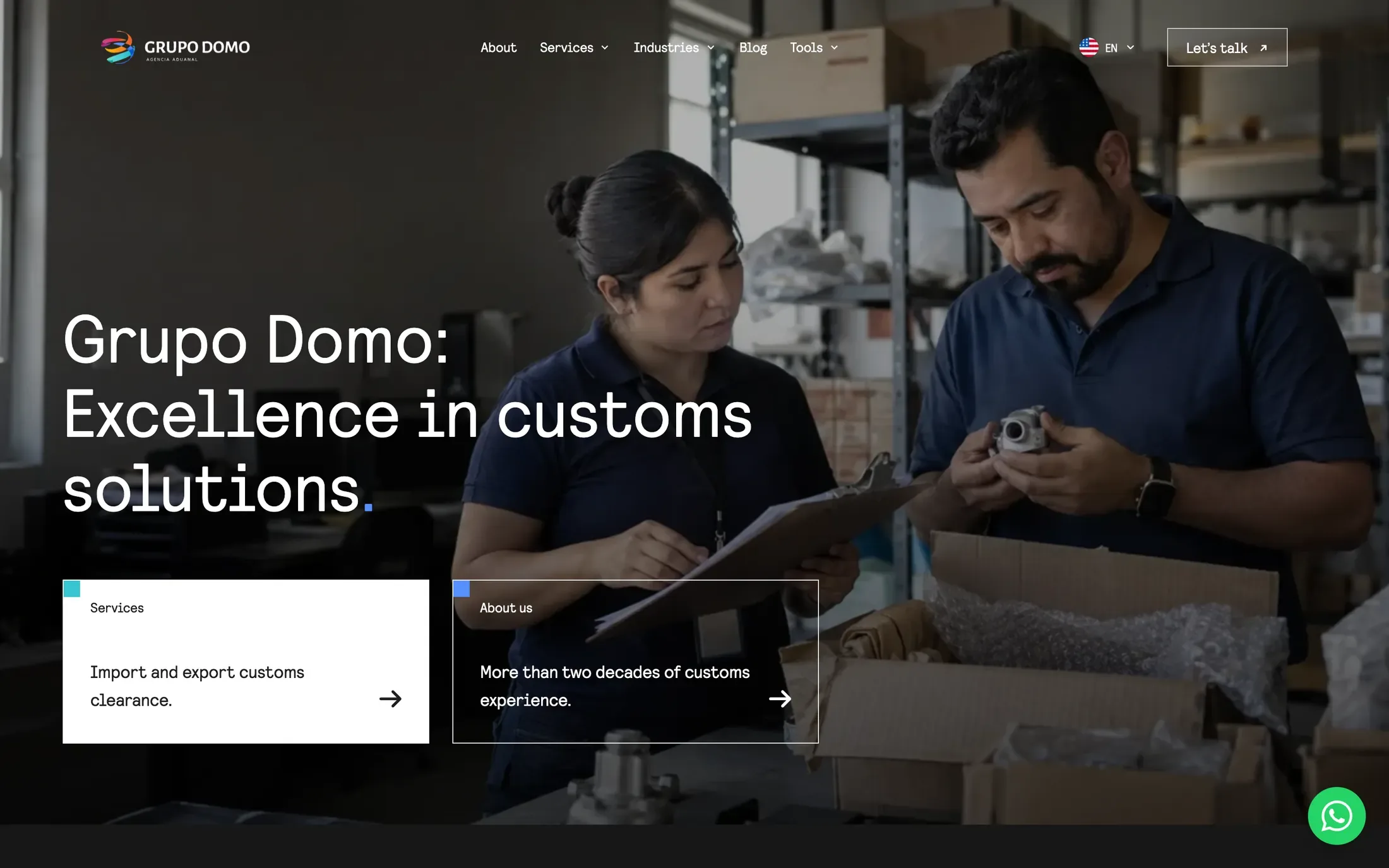The height and width of the screenshot is (868, 1389).
Task: Click the US flag language icon
Action: tap(1088, 47)
